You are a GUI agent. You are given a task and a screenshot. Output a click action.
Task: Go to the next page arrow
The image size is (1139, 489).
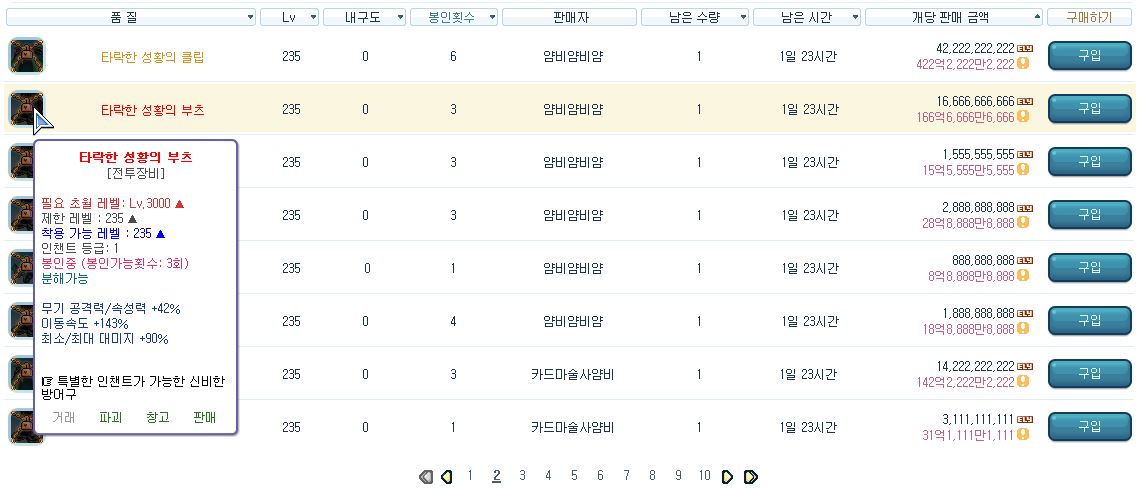727,477
